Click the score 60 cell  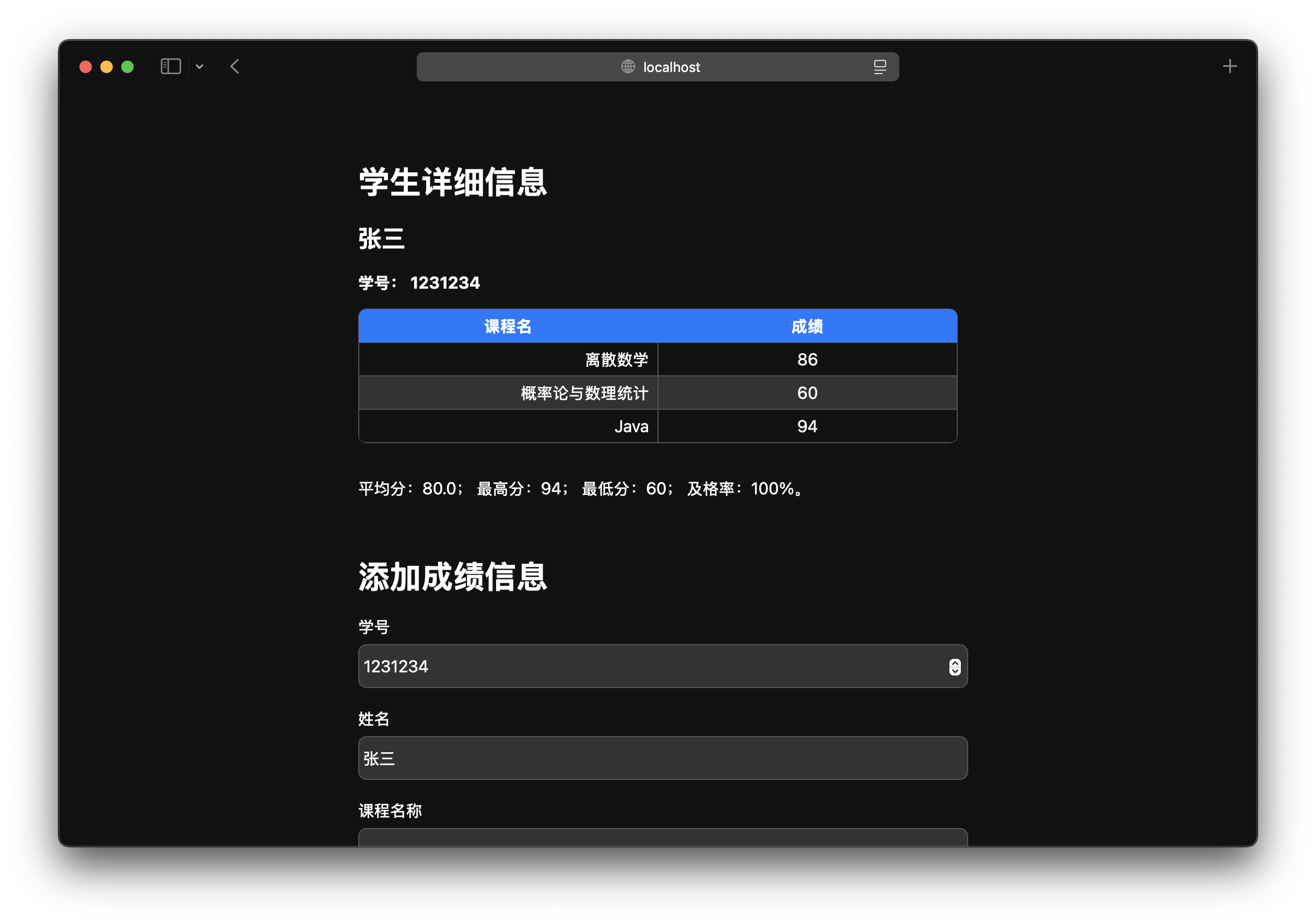tap(807, 393)
